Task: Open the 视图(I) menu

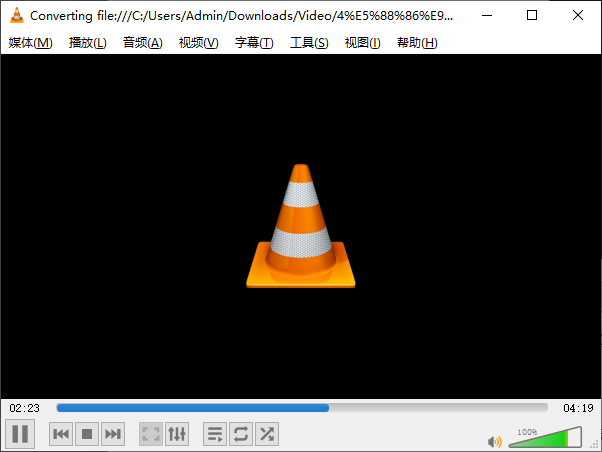Action: pos(362,43)
